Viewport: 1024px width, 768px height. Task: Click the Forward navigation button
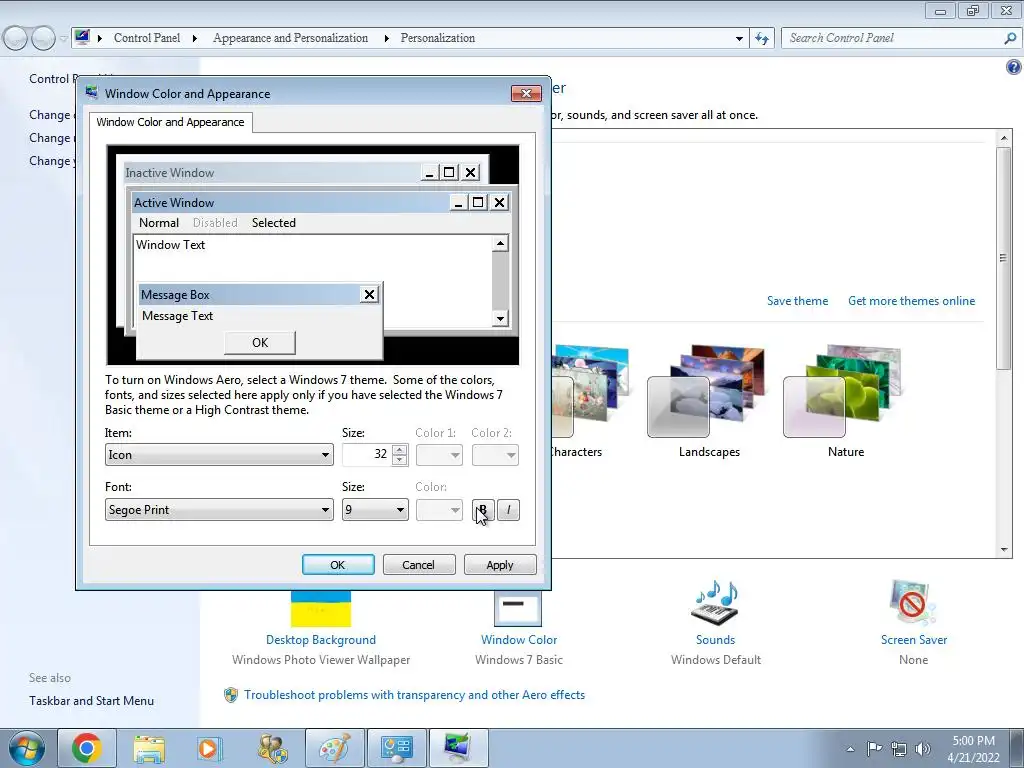[x=43, y=38]
